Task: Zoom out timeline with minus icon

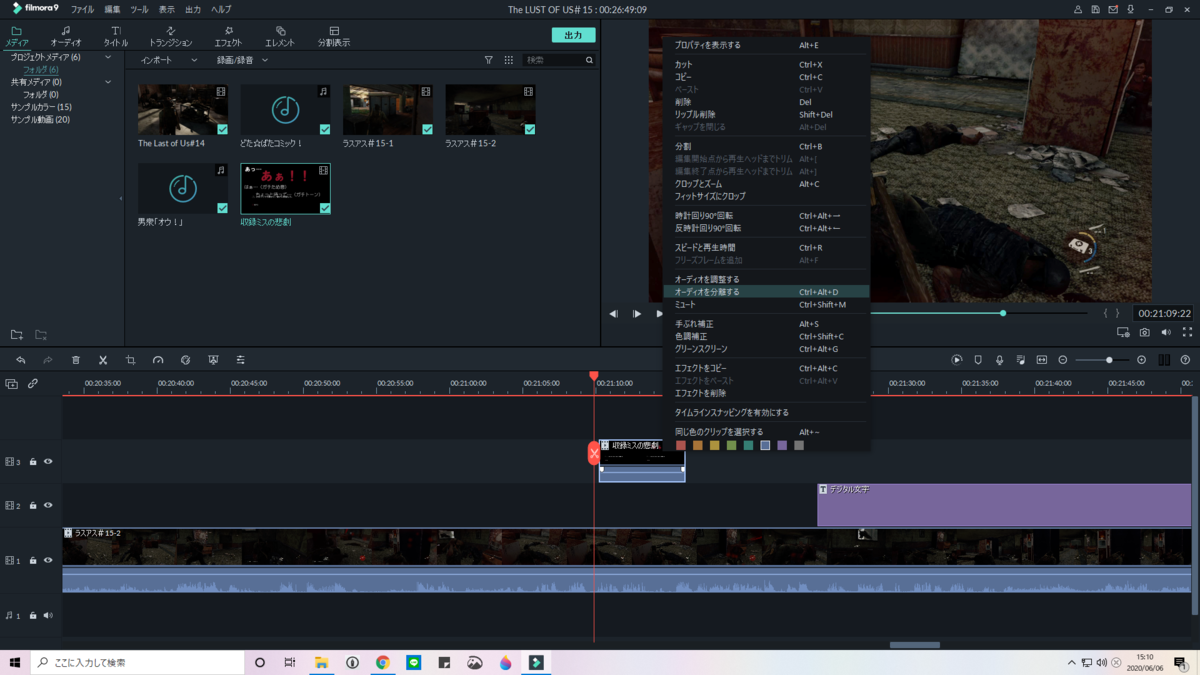Action: point(1063,360)
